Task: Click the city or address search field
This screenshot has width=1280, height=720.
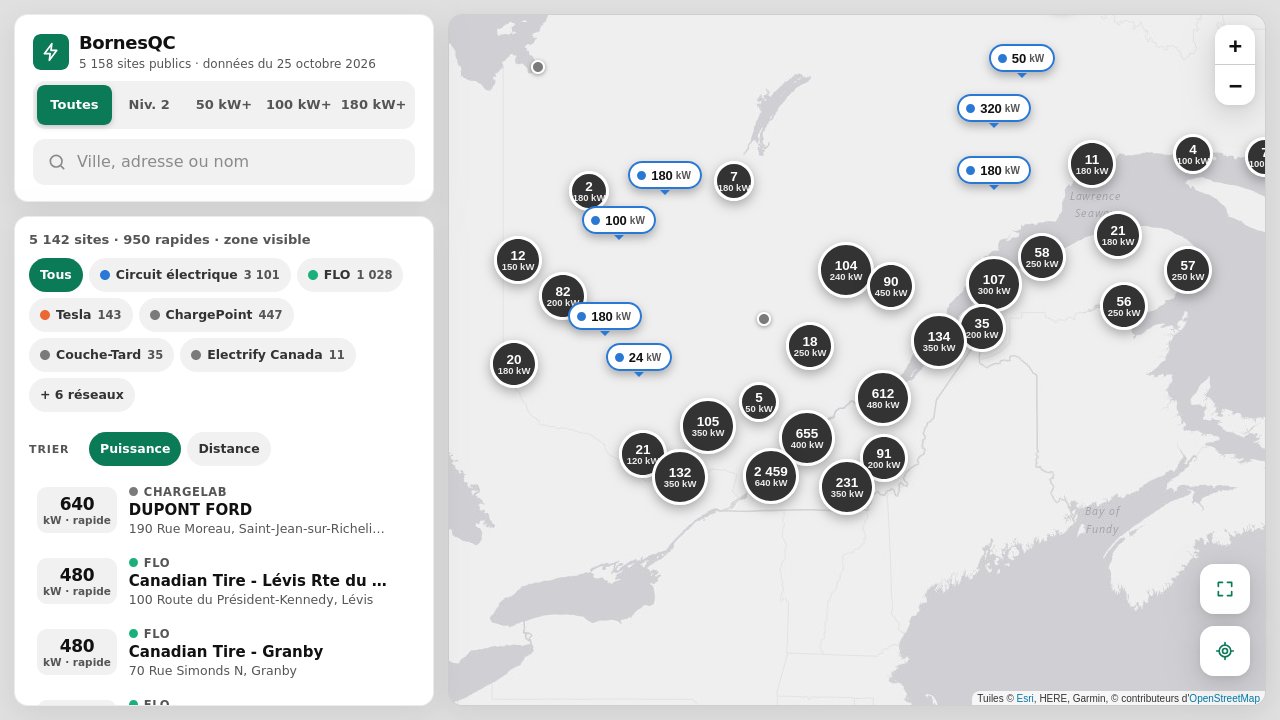Action: [224, 162]
